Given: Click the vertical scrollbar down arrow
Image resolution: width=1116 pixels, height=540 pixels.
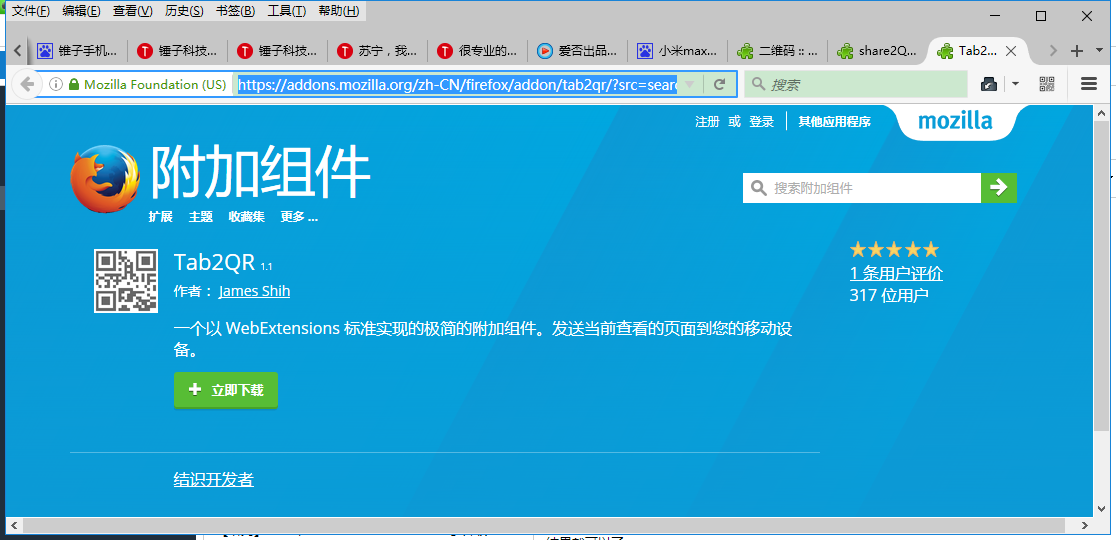Looking at the screenshot, I should tap(1100, 509).
